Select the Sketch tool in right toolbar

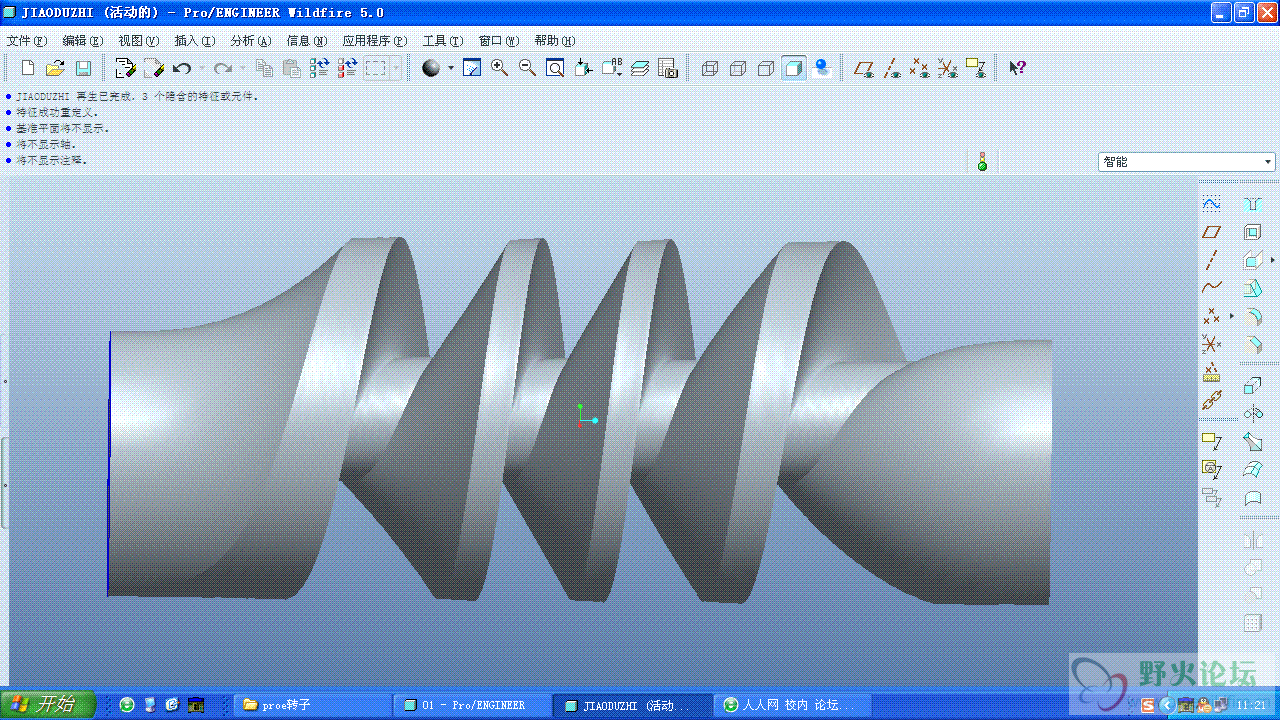(1211, 204)
